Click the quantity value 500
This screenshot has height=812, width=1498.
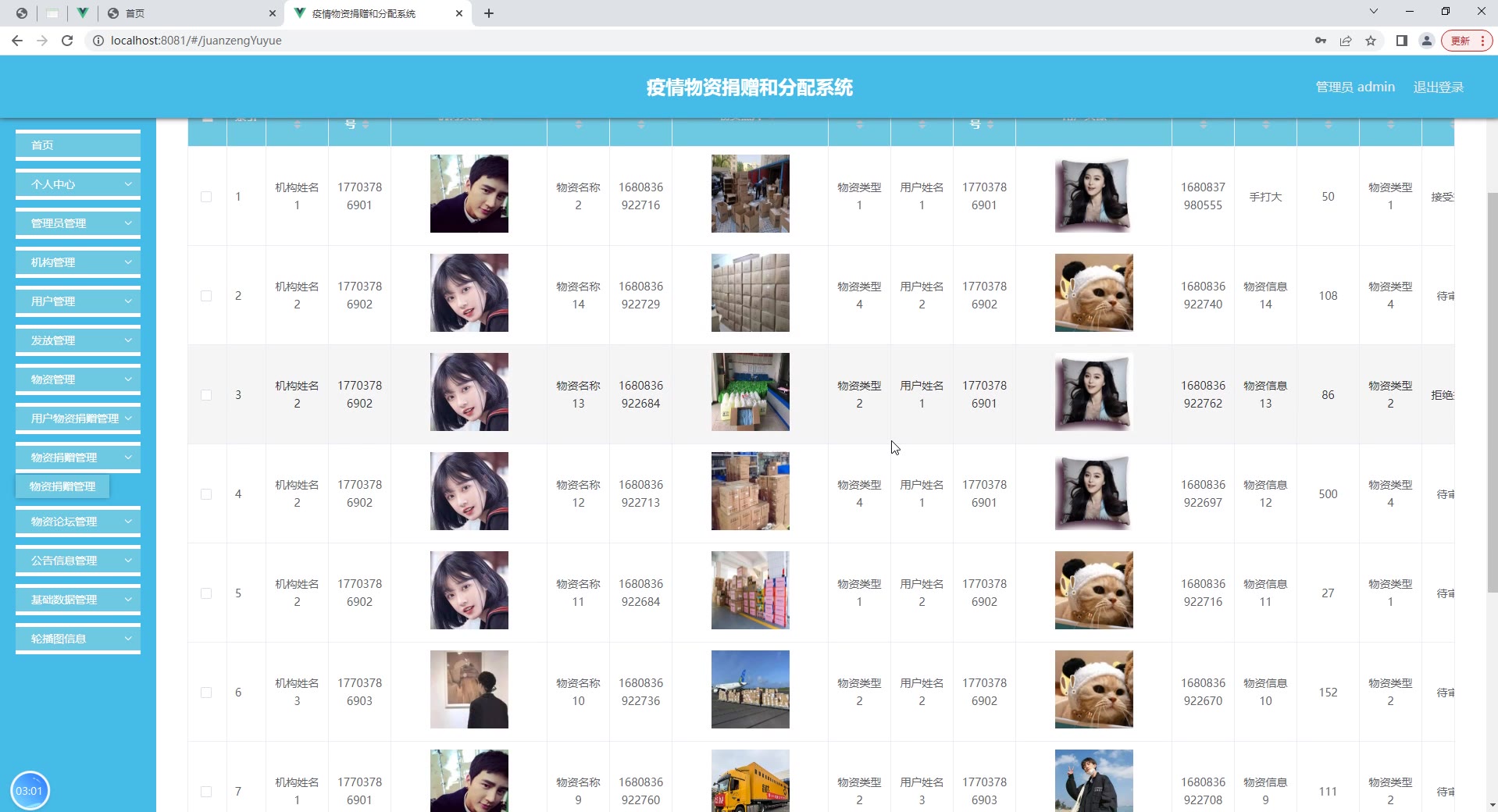1328,494
